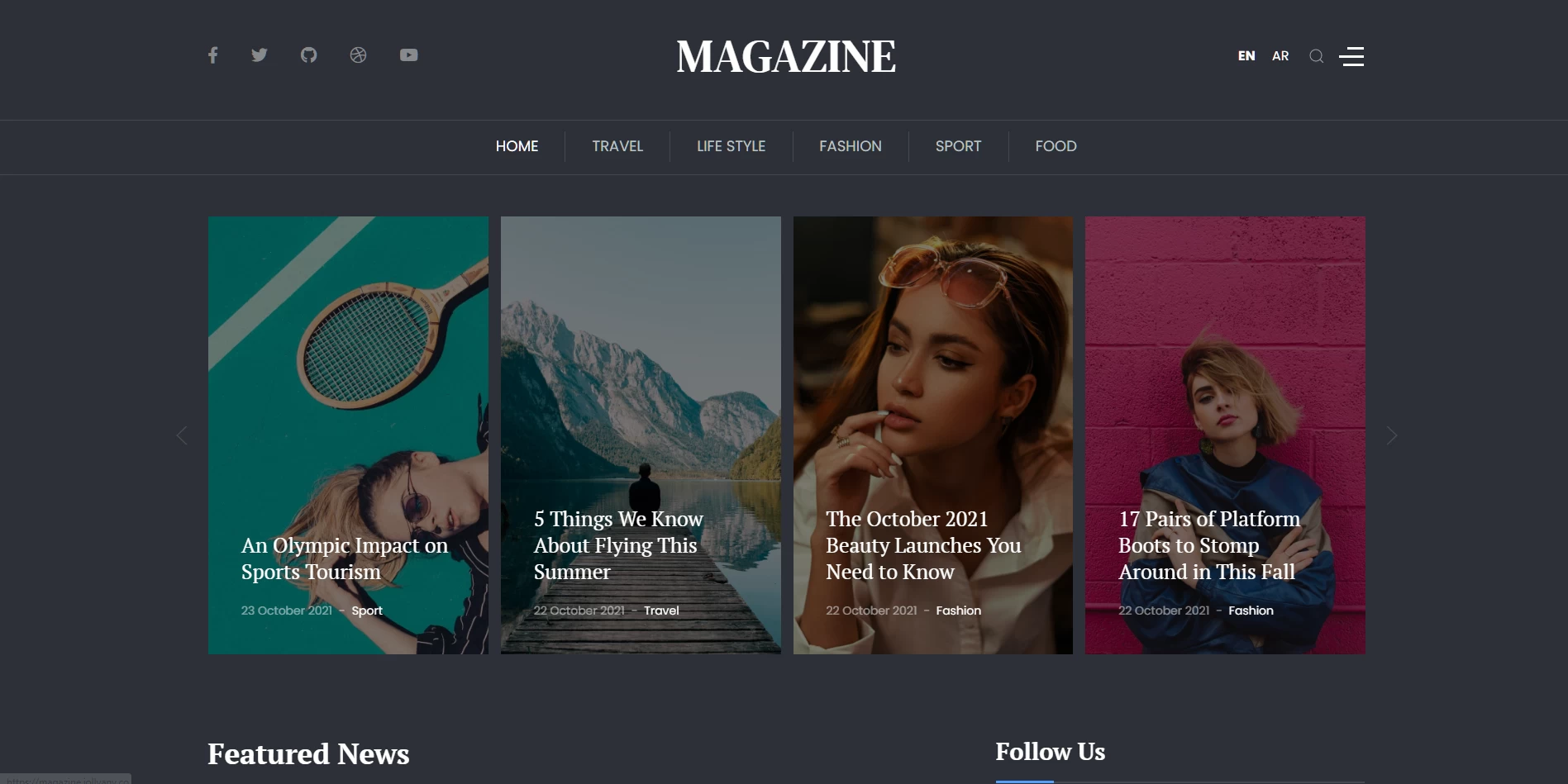
Task: Open the hamburger menu icon
Action: 1351,56
